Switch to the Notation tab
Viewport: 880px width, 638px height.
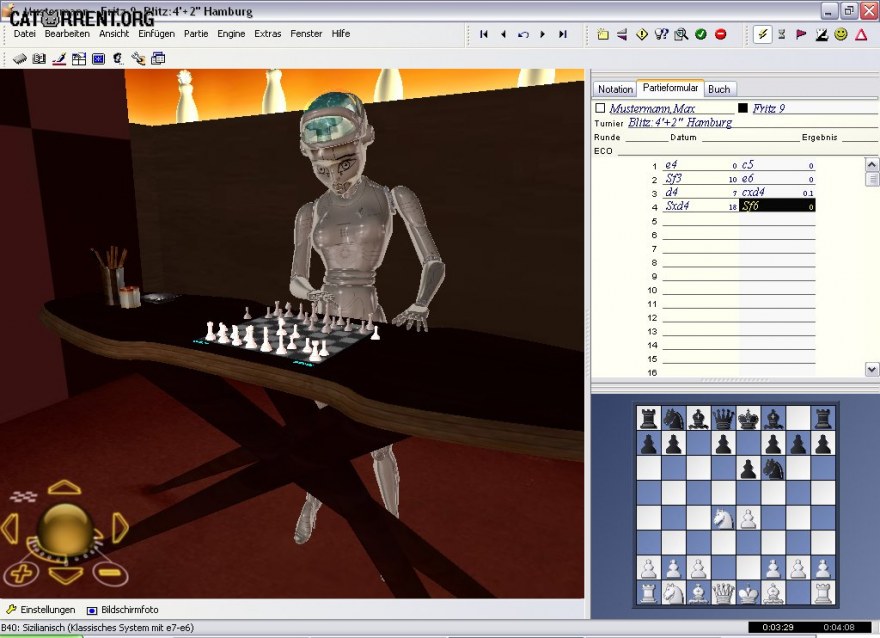615,89
